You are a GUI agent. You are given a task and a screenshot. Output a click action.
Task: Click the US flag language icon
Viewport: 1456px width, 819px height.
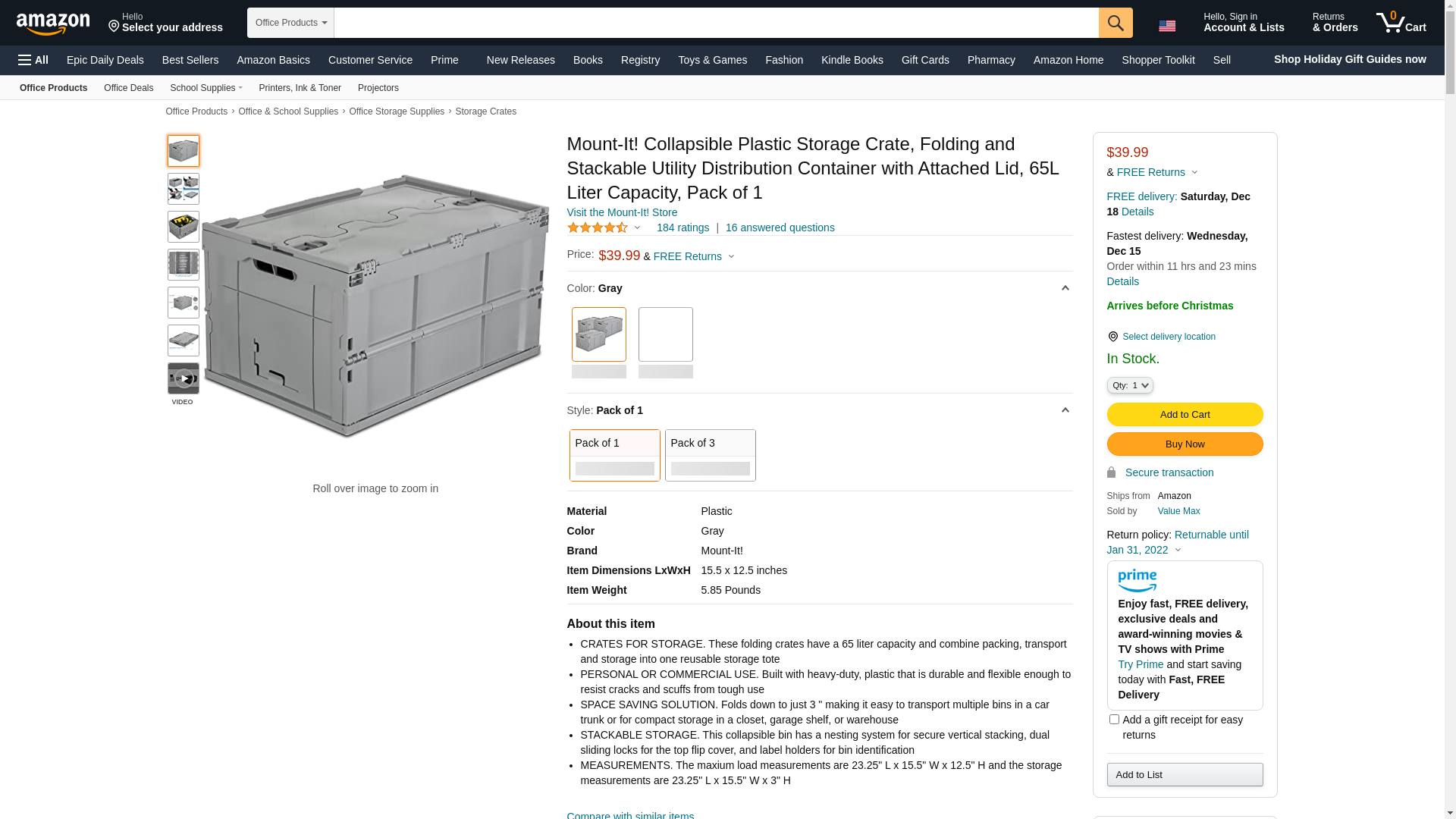[x=1166, y=26]
